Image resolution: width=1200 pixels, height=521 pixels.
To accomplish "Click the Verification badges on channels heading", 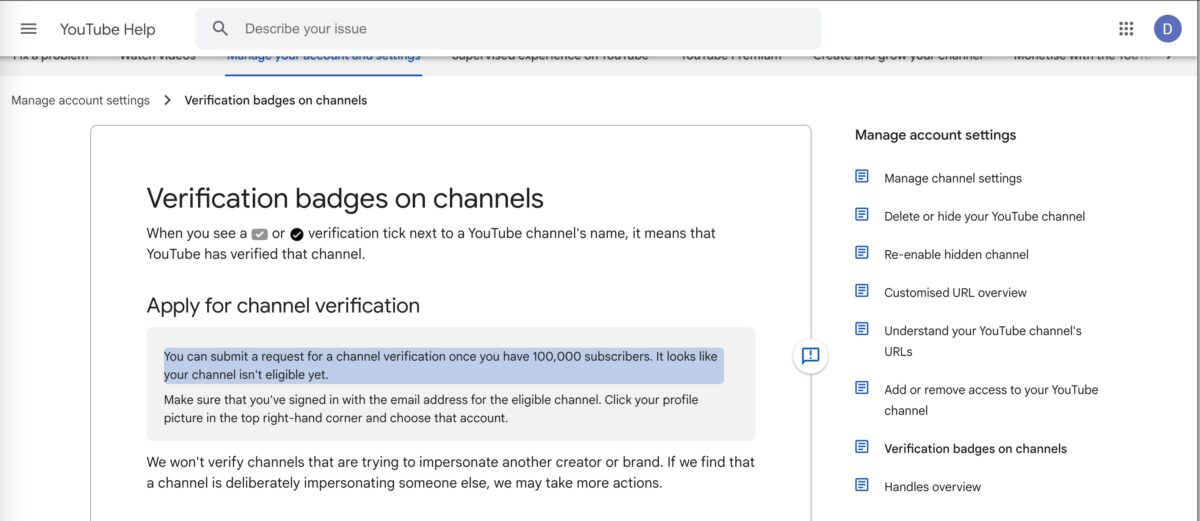I will tap(345, 197).
